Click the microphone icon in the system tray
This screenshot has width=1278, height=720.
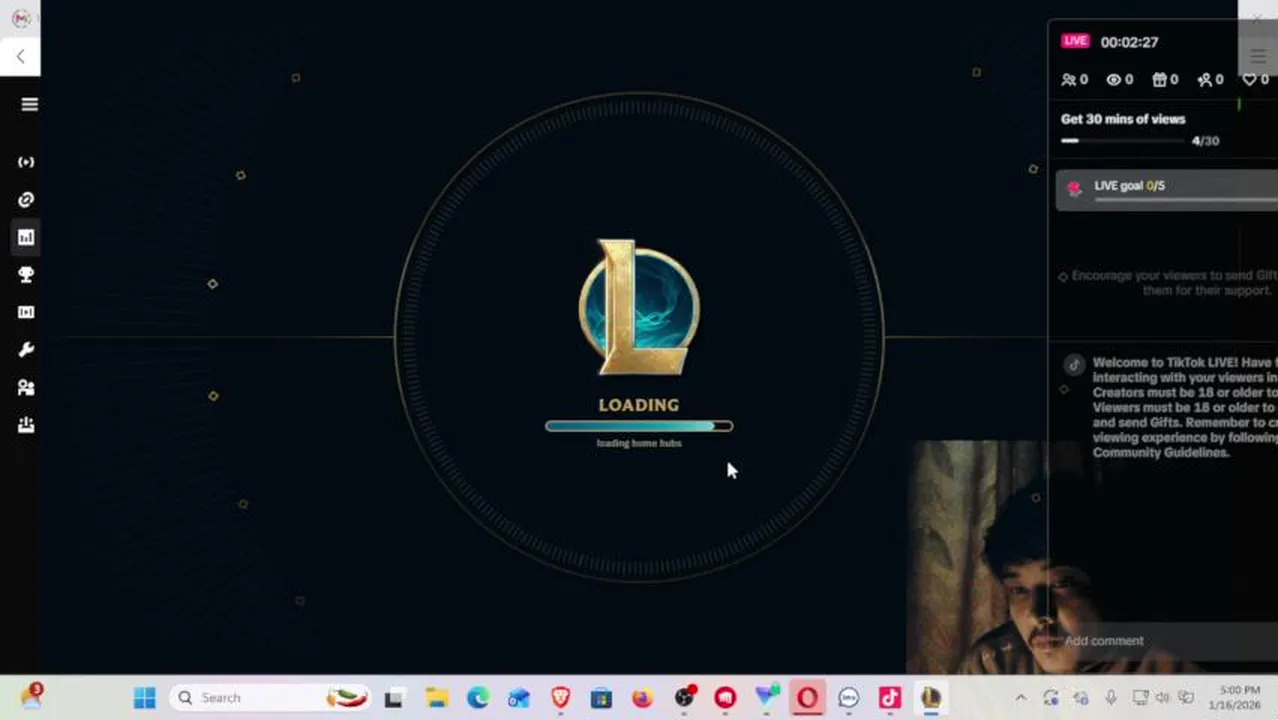coord(1111,698)
